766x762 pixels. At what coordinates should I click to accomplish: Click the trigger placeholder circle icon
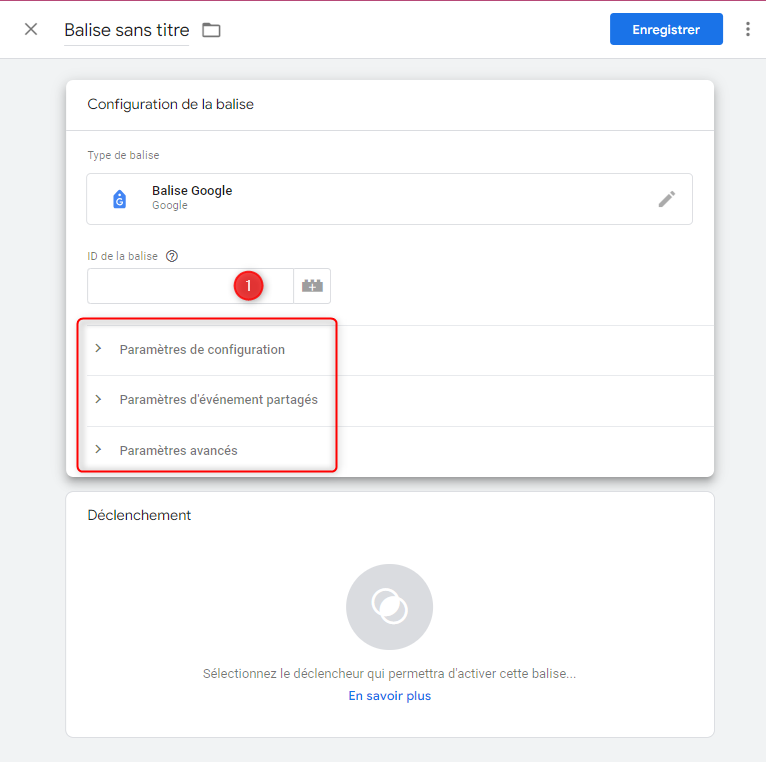[x=389, y=607]
